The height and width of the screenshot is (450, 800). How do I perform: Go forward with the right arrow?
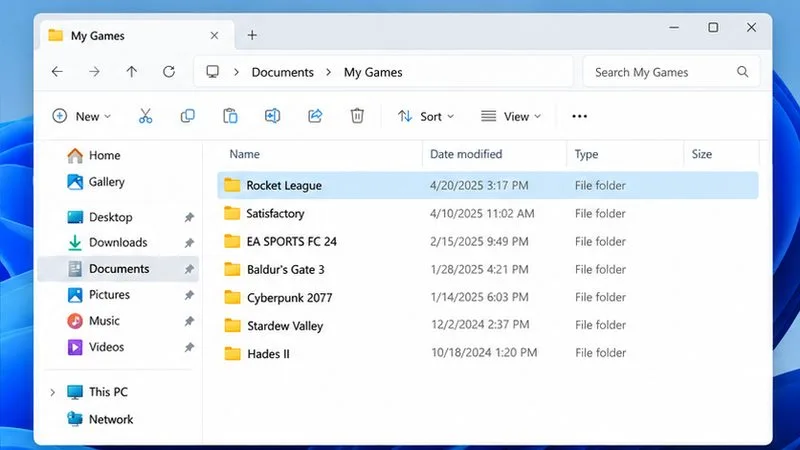(x=94, y=72)
